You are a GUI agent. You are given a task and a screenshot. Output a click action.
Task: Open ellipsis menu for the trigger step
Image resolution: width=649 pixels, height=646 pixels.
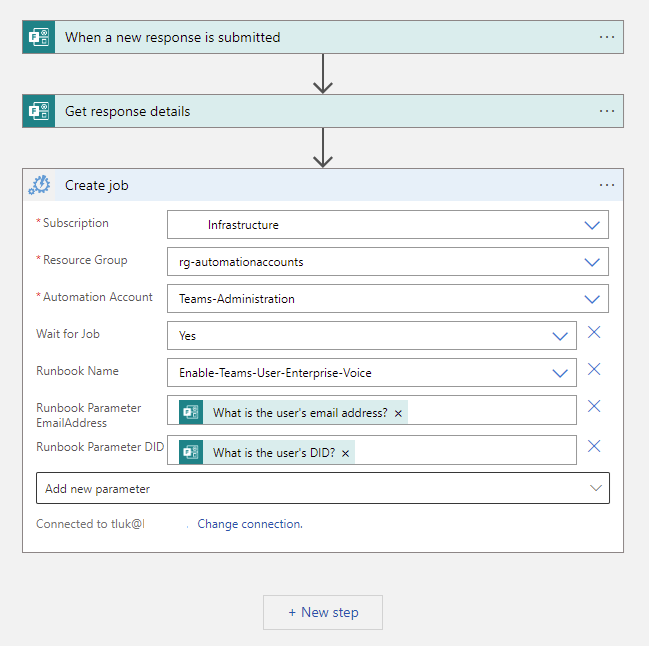(607, 37)
